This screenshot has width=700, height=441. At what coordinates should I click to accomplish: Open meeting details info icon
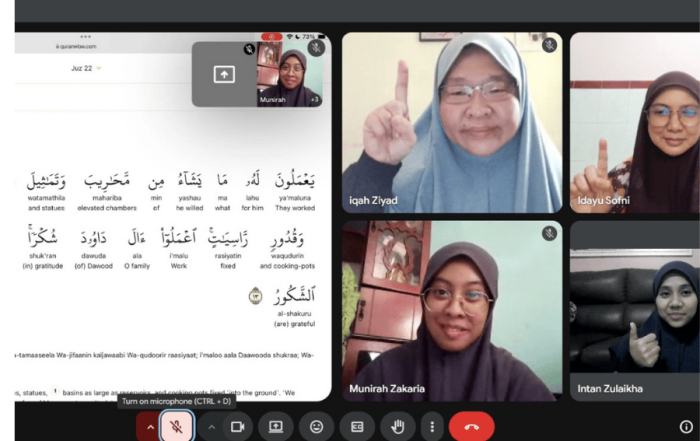point(686,427)
